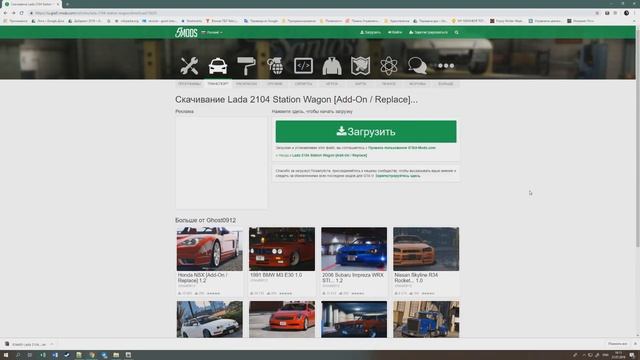Image resolution: width=640 pixels, height=360 pixels.
Task: Click the browser forward arrow
Action: (x=13, y=13)
